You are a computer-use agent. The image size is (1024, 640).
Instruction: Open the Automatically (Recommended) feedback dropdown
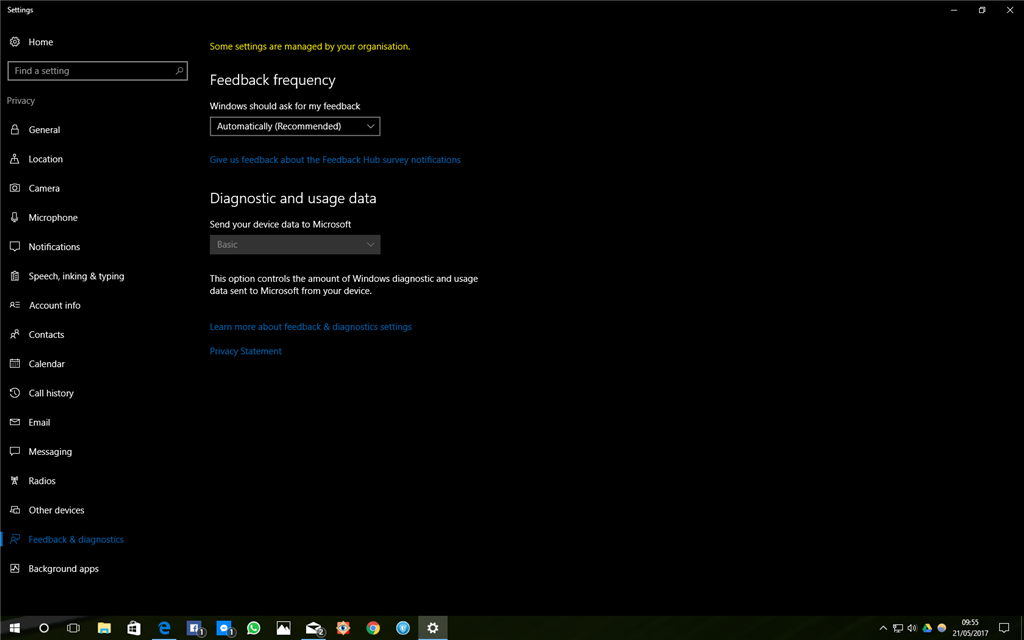coord(295,126)
